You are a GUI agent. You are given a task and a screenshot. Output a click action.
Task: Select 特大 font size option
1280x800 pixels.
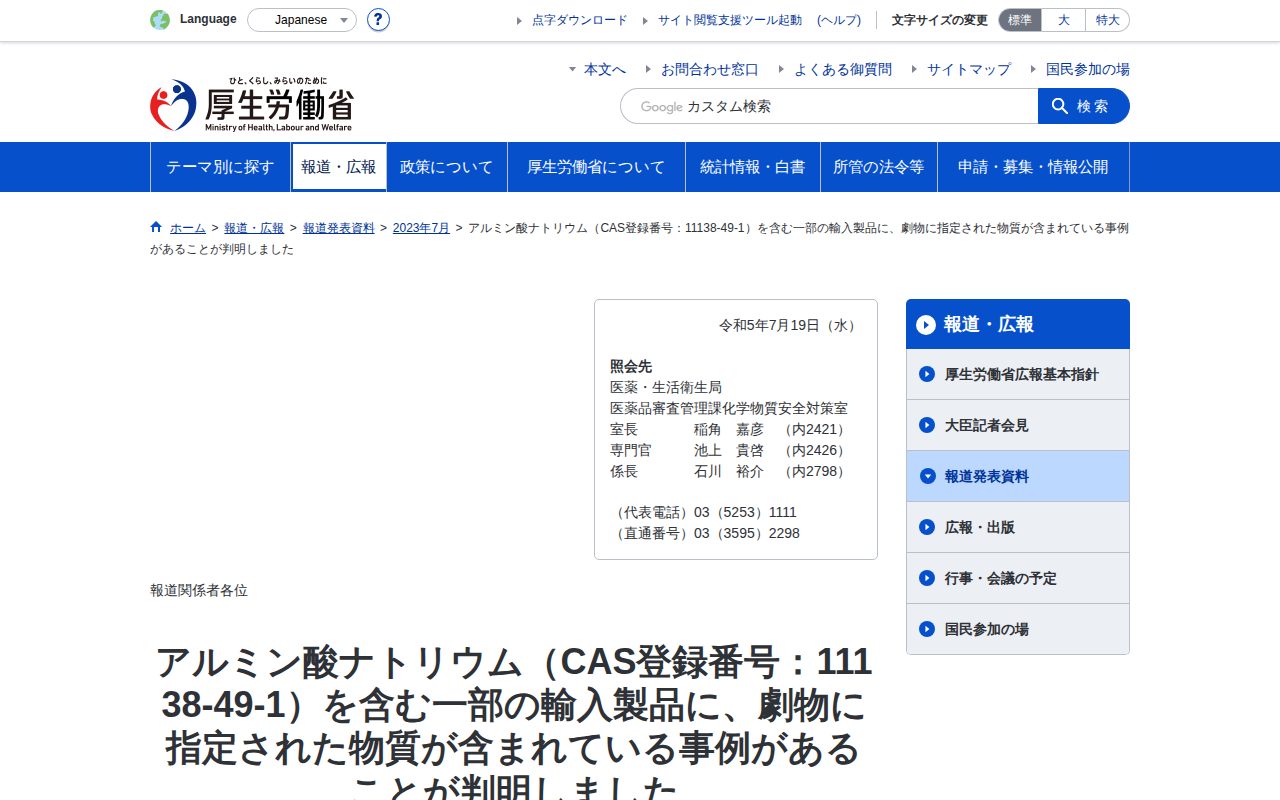click(1108, 20)
